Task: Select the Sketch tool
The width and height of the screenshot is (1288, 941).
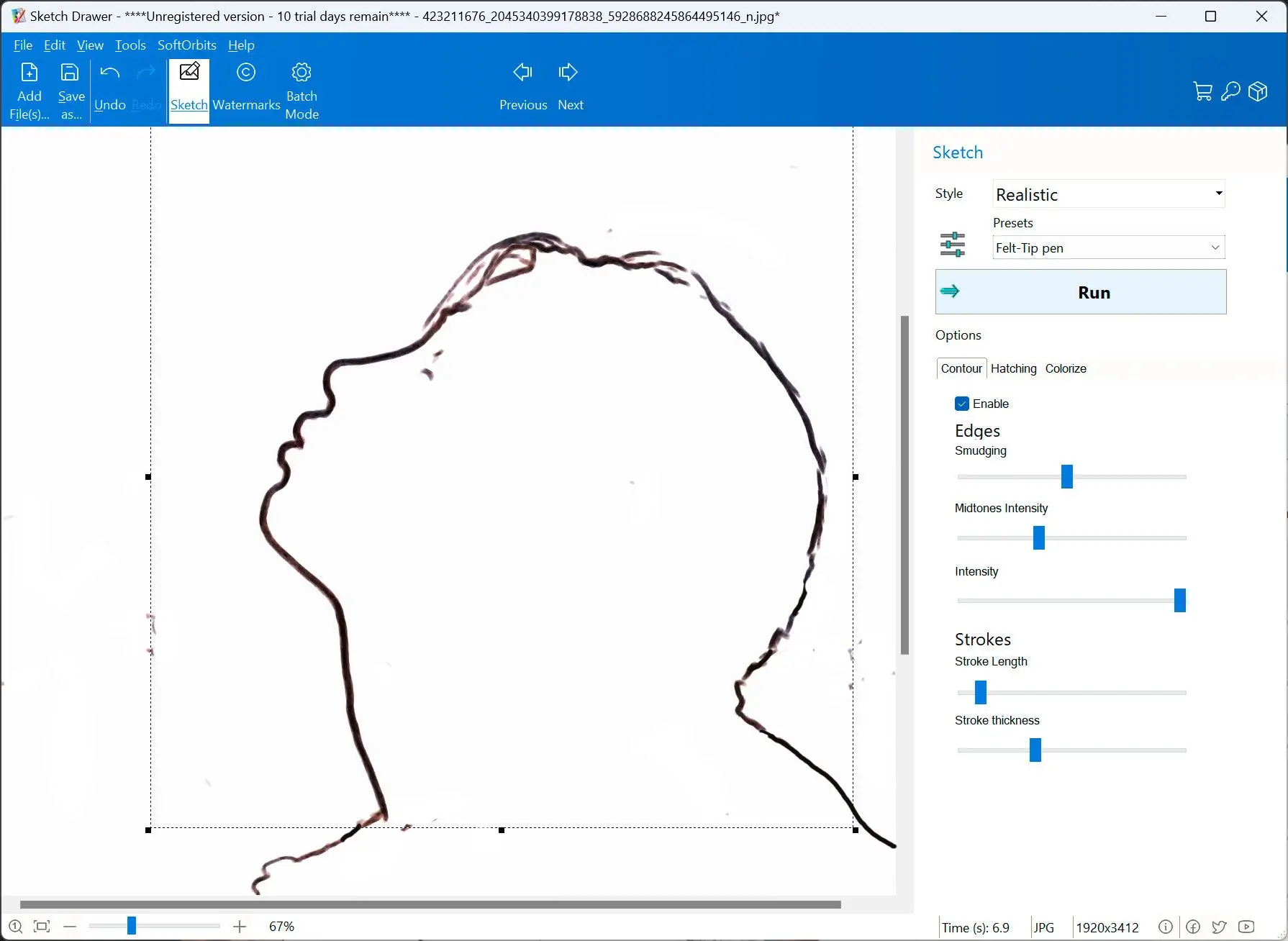Action: point(189,90)
